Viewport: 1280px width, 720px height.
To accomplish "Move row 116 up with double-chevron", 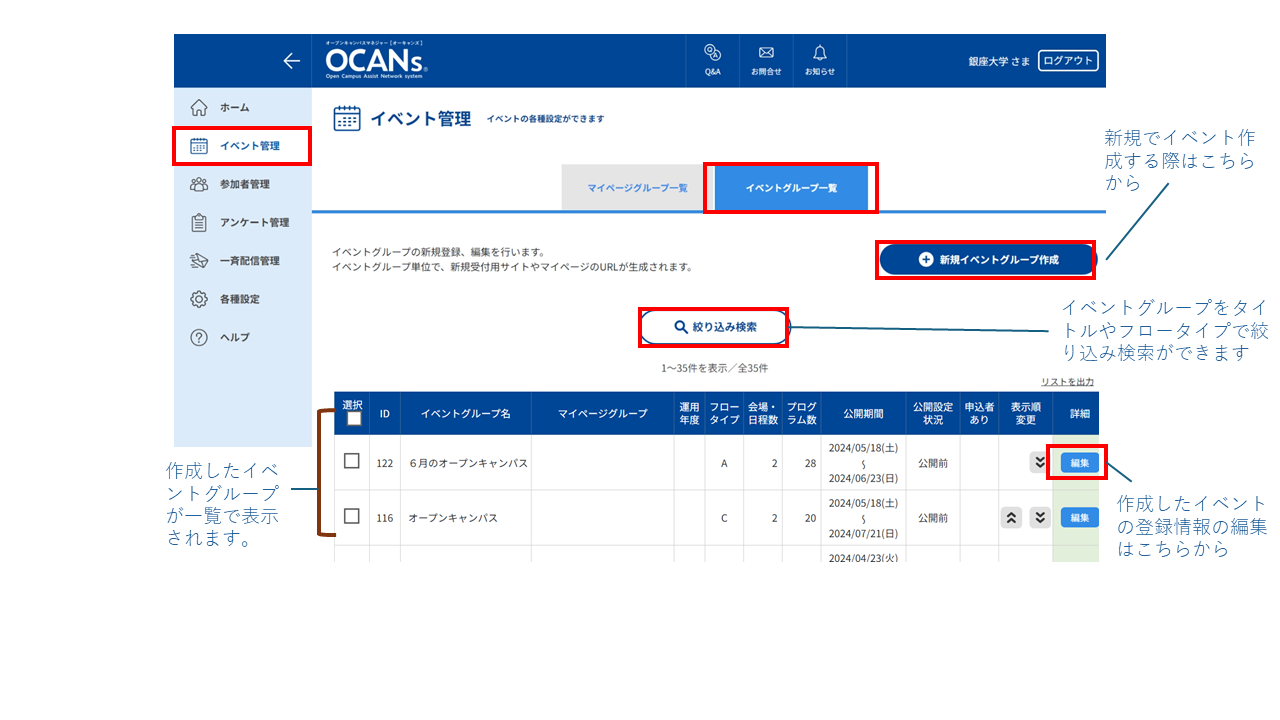I will [x=1011, y=517].
